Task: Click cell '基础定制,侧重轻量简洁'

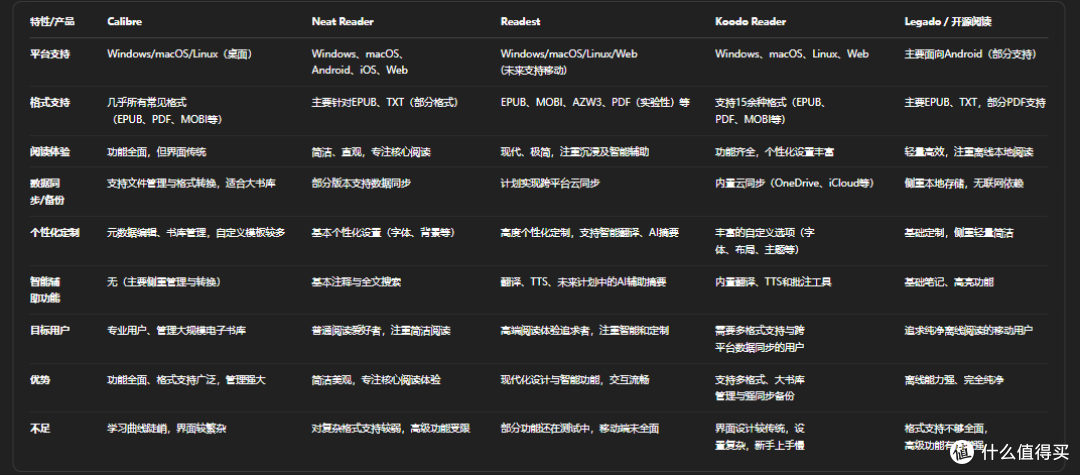Action: [959, 233]
